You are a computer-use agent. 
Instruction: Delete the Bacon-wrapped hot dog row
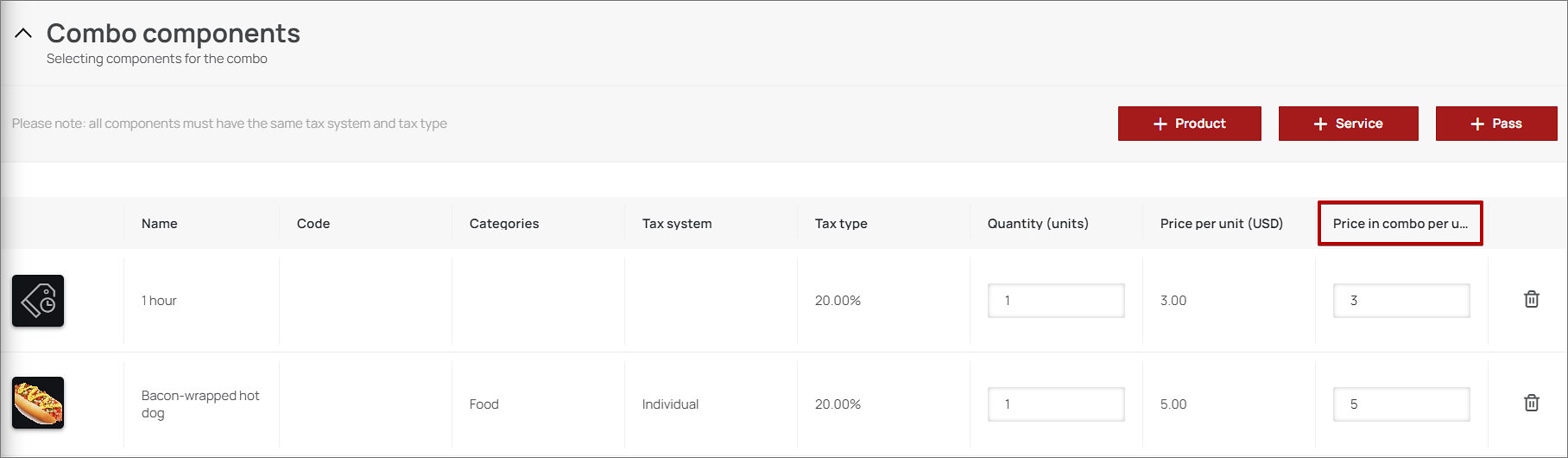[1531, 404]
